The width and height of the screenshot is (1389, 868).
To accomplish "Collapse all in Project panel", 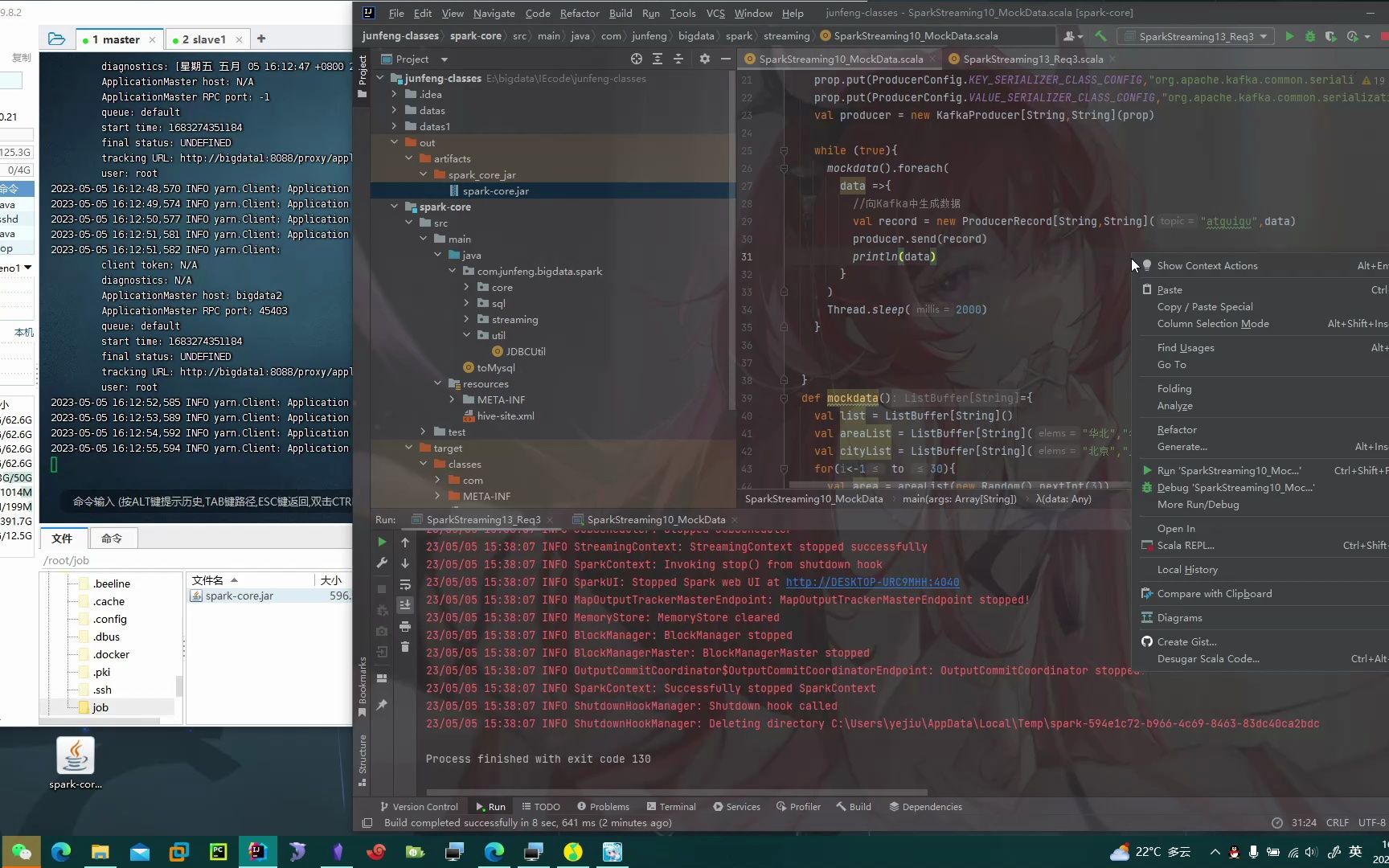I will 678,59.
